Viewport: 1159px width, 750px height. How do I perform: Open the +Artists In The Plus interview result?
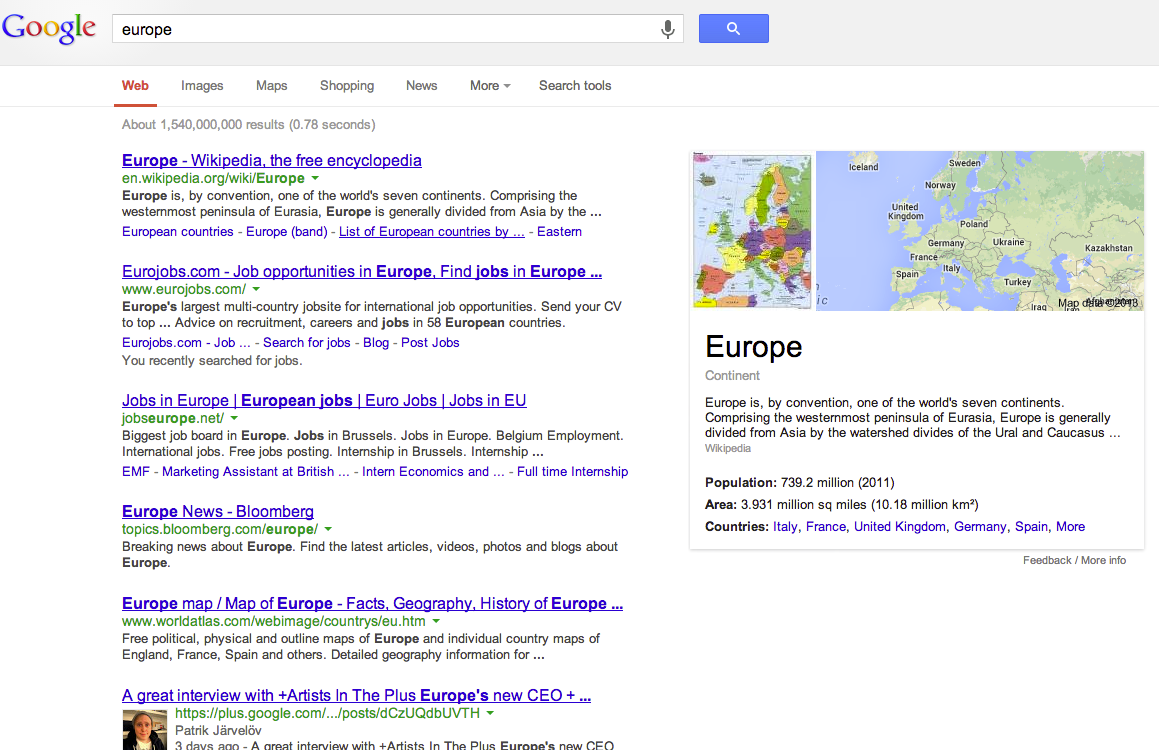point(356,695)
